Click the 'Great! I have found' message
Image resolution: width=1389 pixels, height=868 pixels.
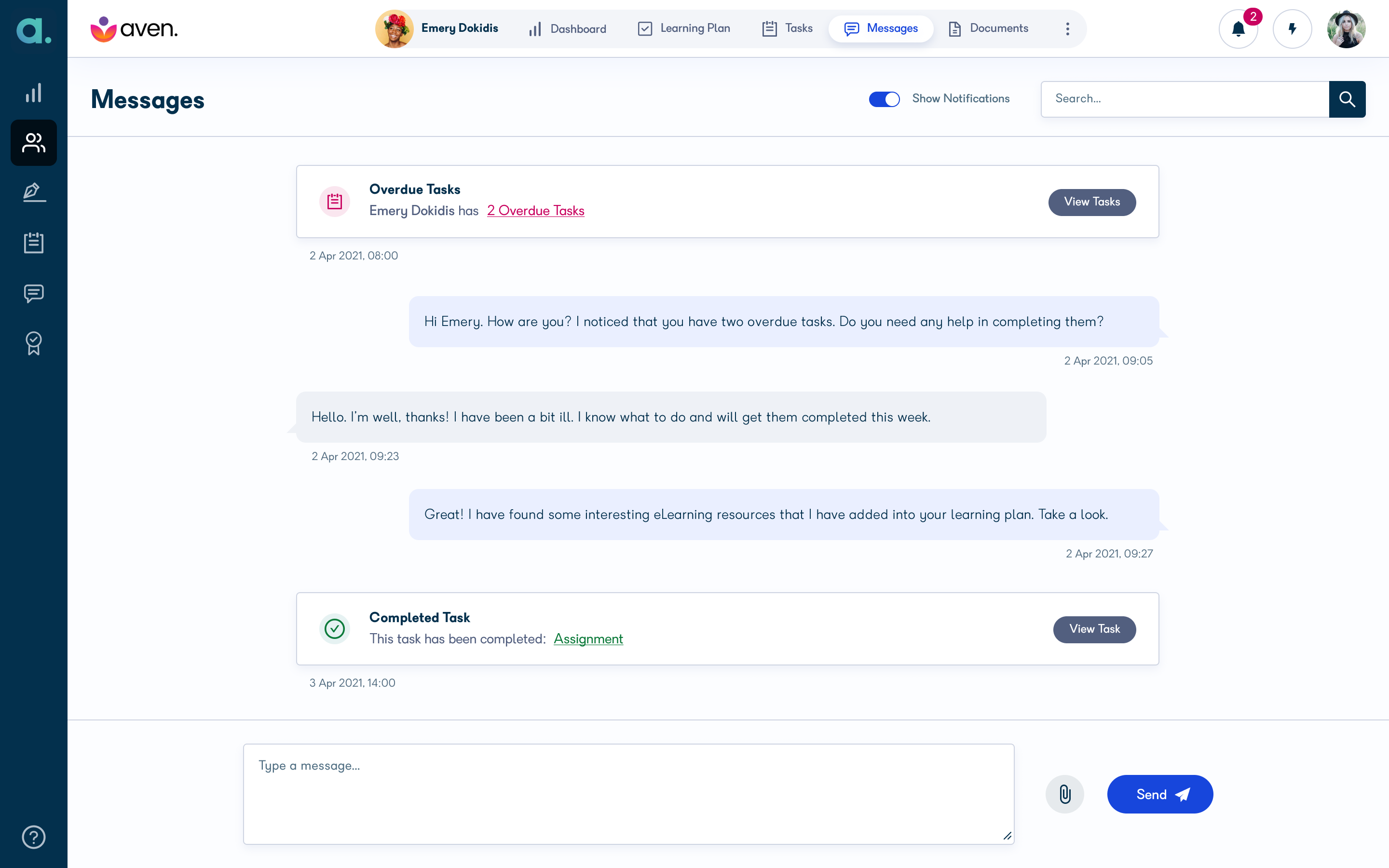click(x=783, y=515)
